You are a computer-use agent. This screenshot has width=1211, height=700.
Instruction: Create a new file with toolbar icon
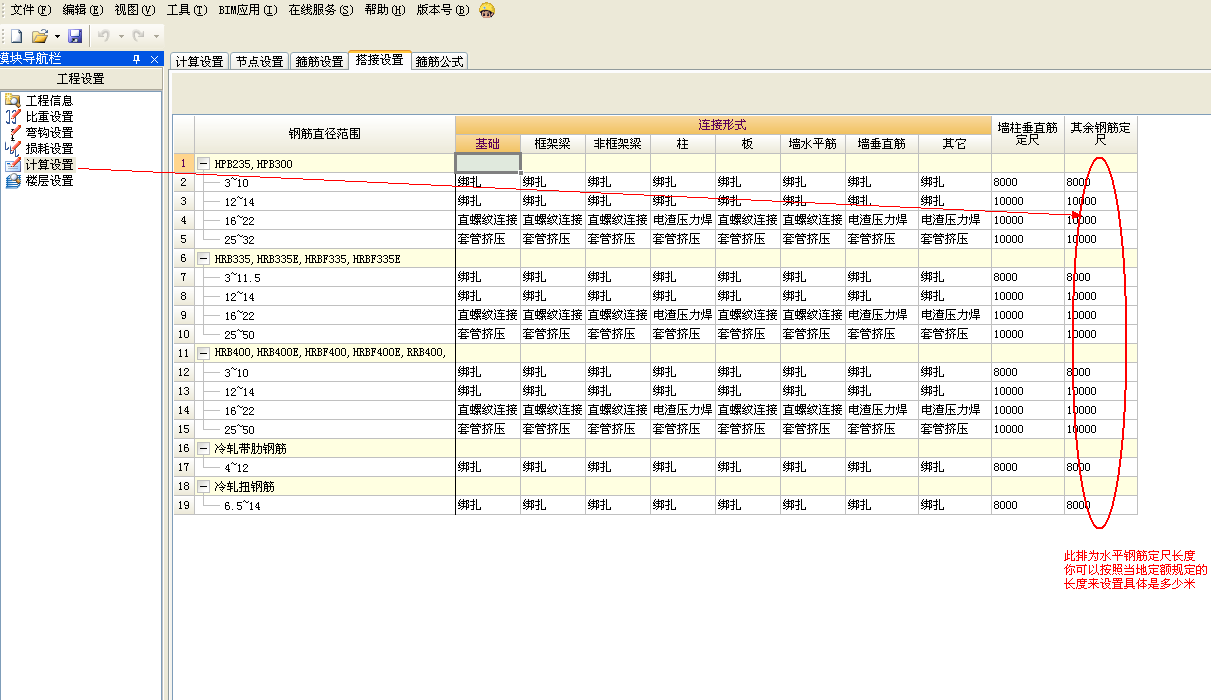[x=16, y=36]
